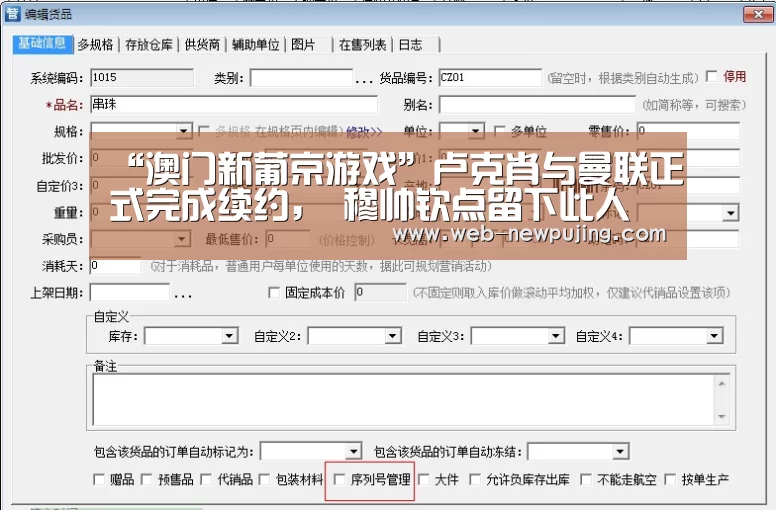The width and height of the screenshot is (776, 510).
Task: Click the 货品编号 field with CZ01
Action: (490, 78)
